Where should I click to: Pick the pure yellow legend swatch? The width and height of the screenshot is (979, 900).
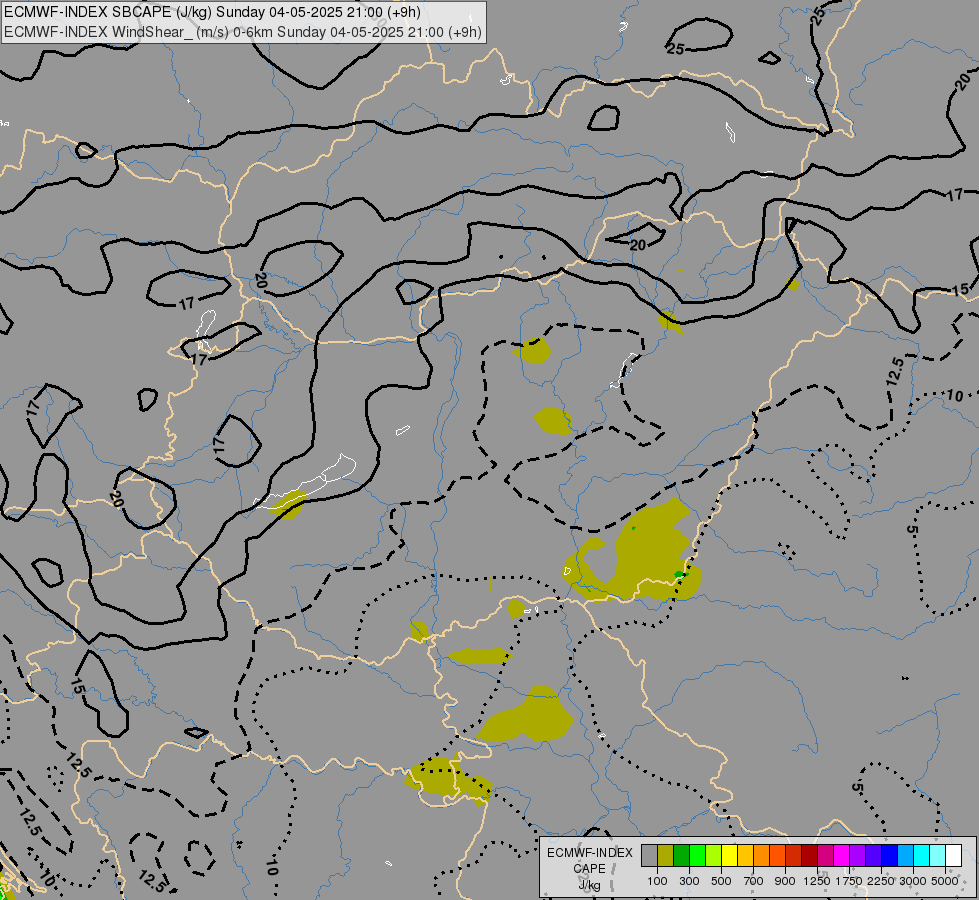729,855
